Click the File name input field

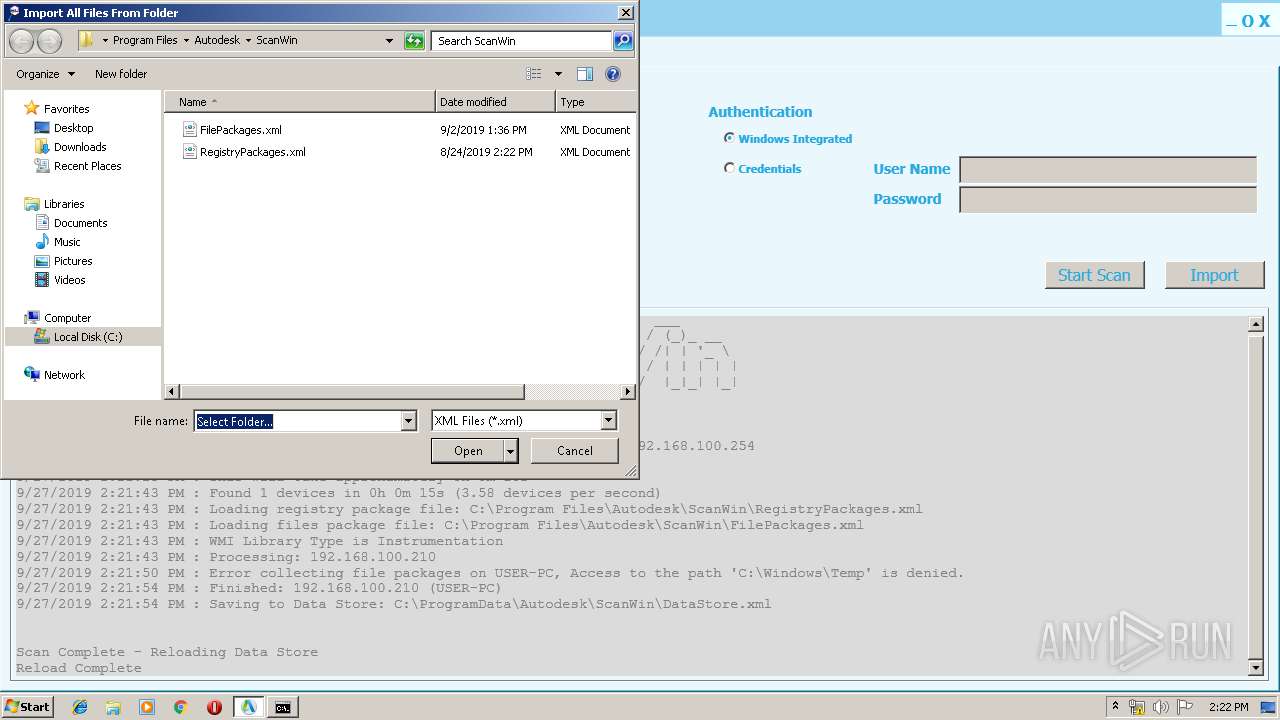pos(298,421)
